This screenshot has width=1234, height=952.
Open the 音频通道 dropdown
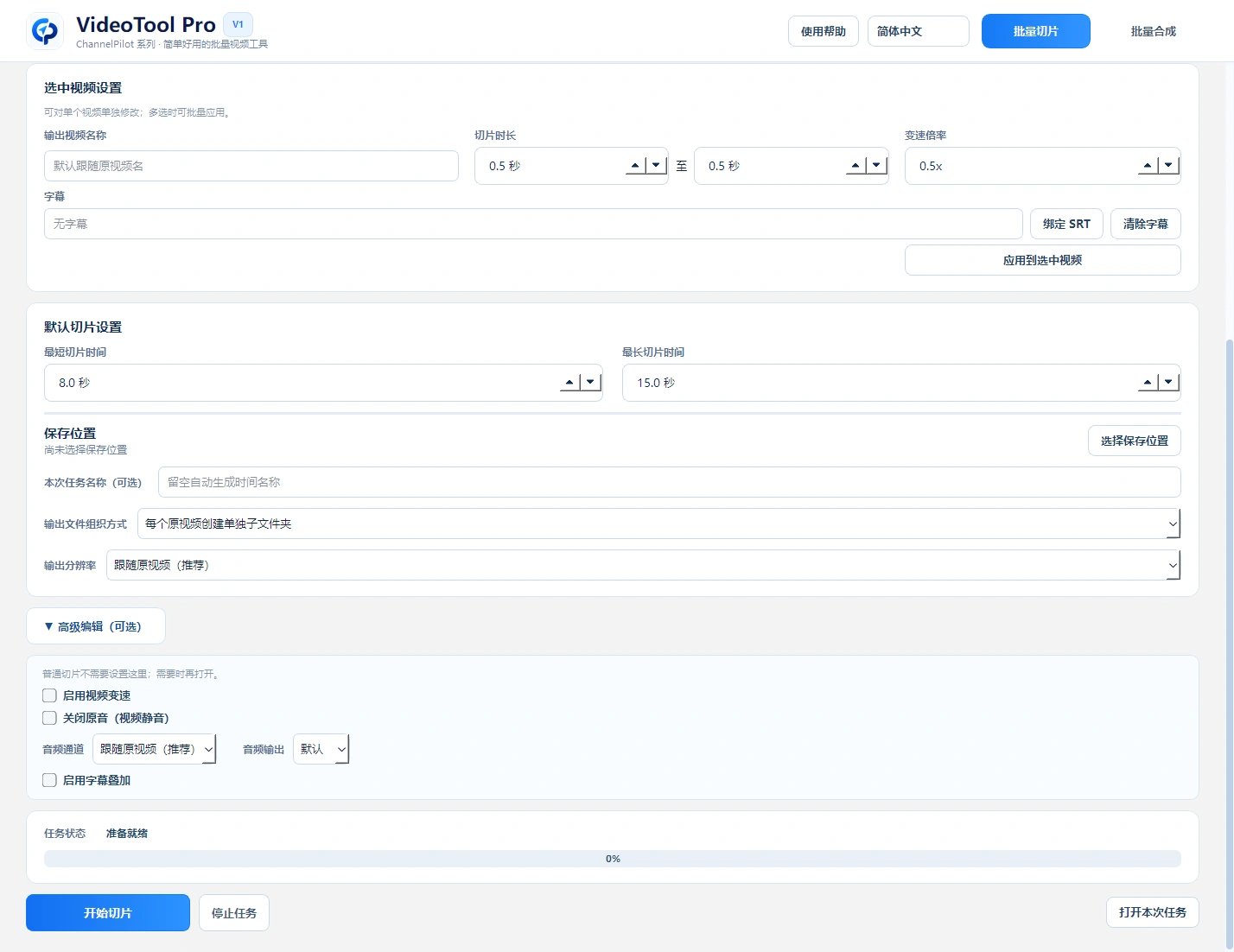(x=154, y=749)
